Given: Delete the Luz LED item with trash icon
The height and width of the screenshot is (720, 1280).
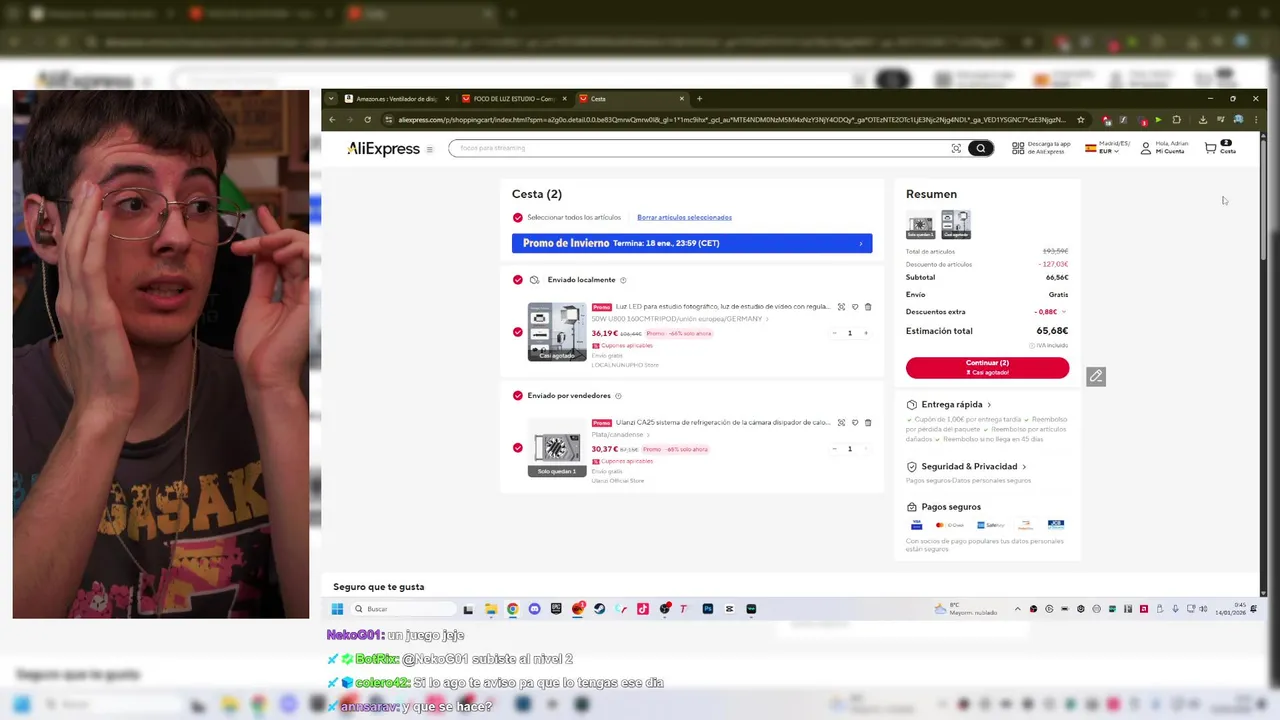Looking at the screenshot, I should pyautogui.click(x=868, y=307).
